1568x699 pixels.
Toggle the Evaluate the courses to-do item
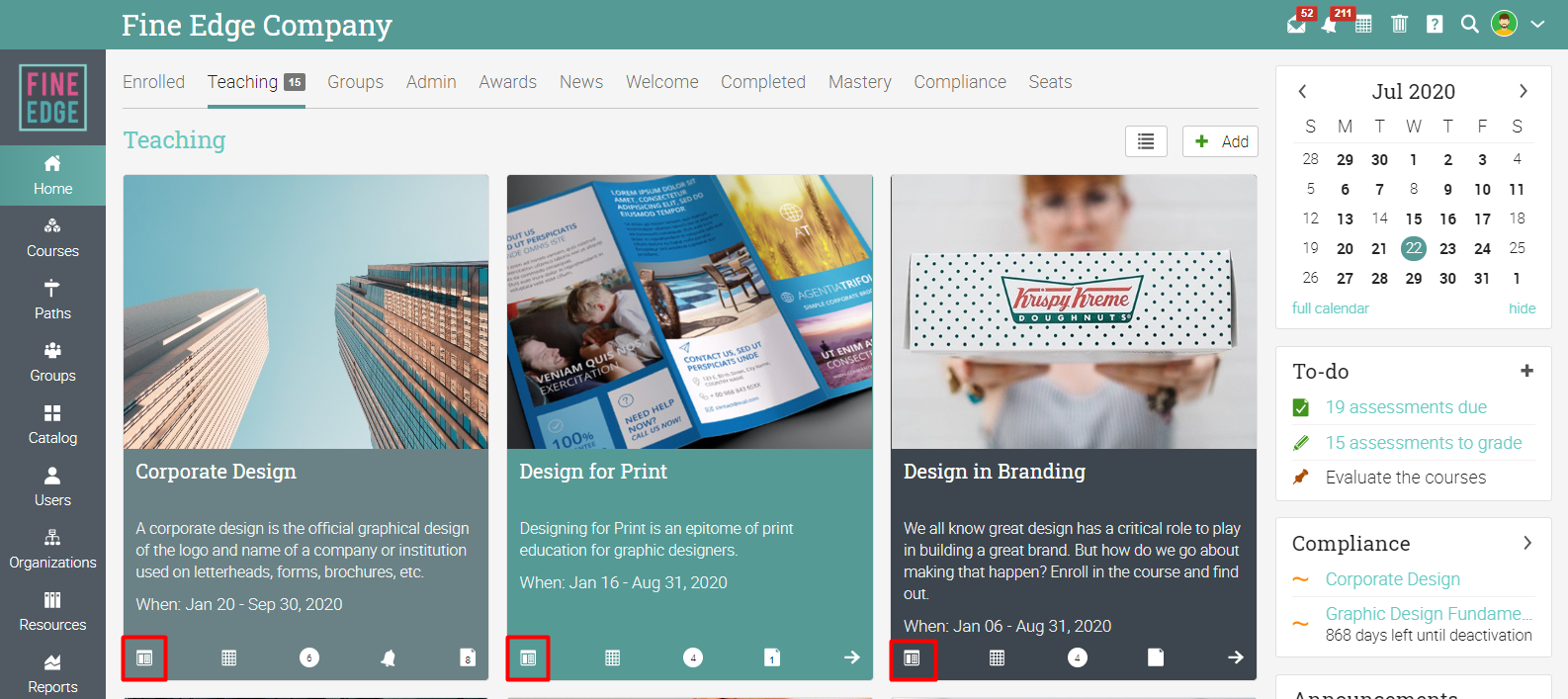click(x=1406, y=478)
